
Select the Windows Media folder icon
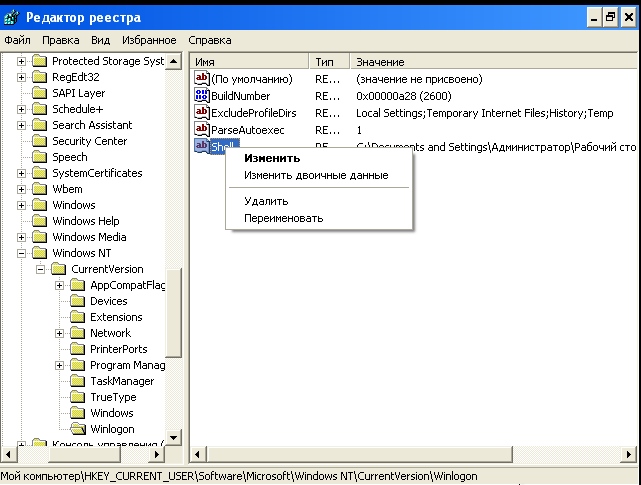point(39,237)
